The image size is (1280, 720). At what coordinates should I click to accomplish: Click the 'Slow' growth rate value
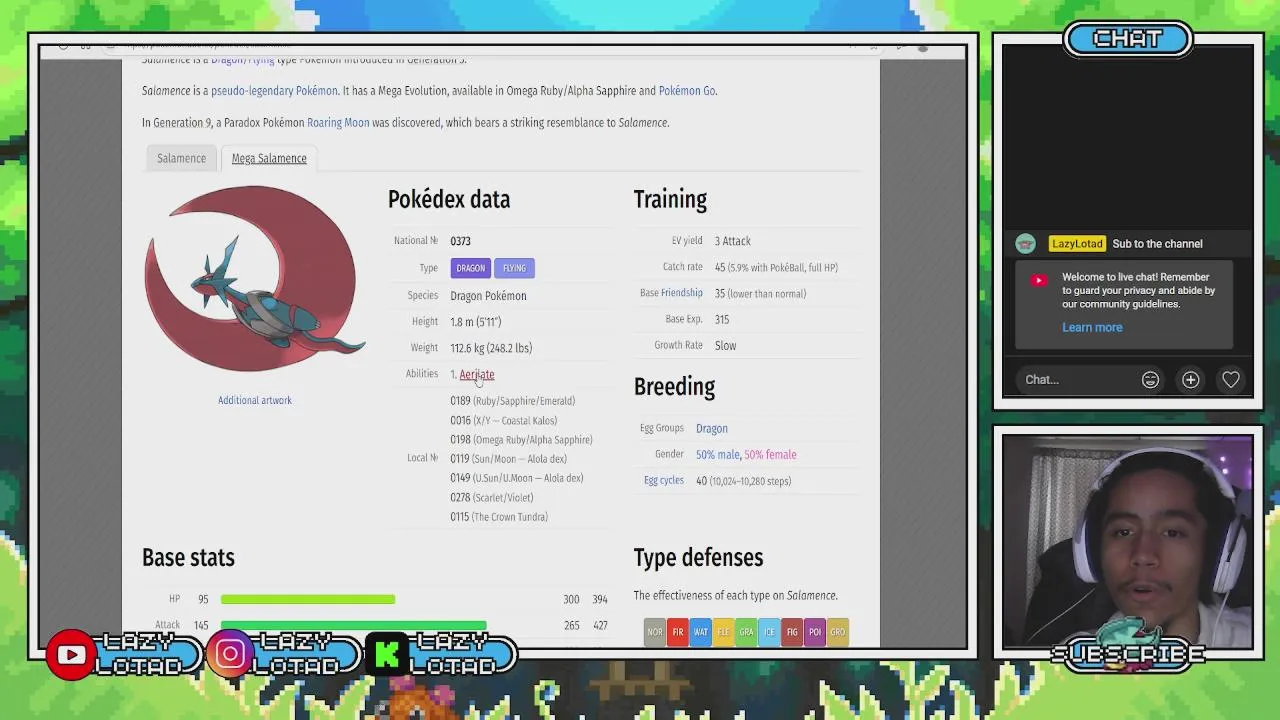click(725, 346)
